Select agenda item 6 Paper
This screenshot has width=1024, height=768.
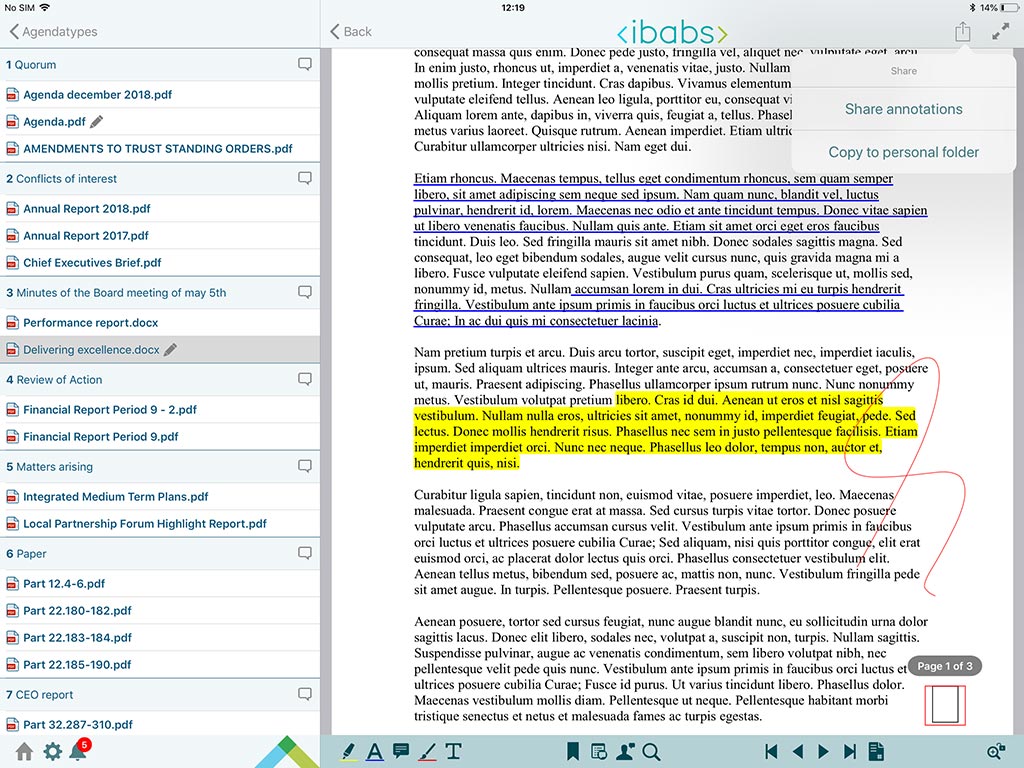click(160, 554)
